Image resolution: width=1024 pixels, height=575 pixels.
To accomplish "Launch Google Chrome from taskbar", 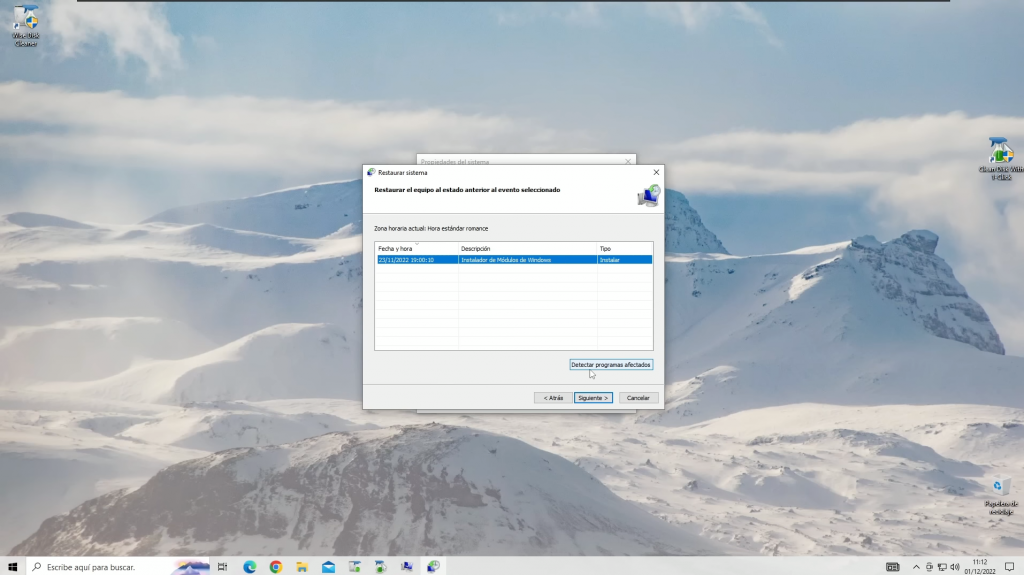I will click(x=276, y=567).
